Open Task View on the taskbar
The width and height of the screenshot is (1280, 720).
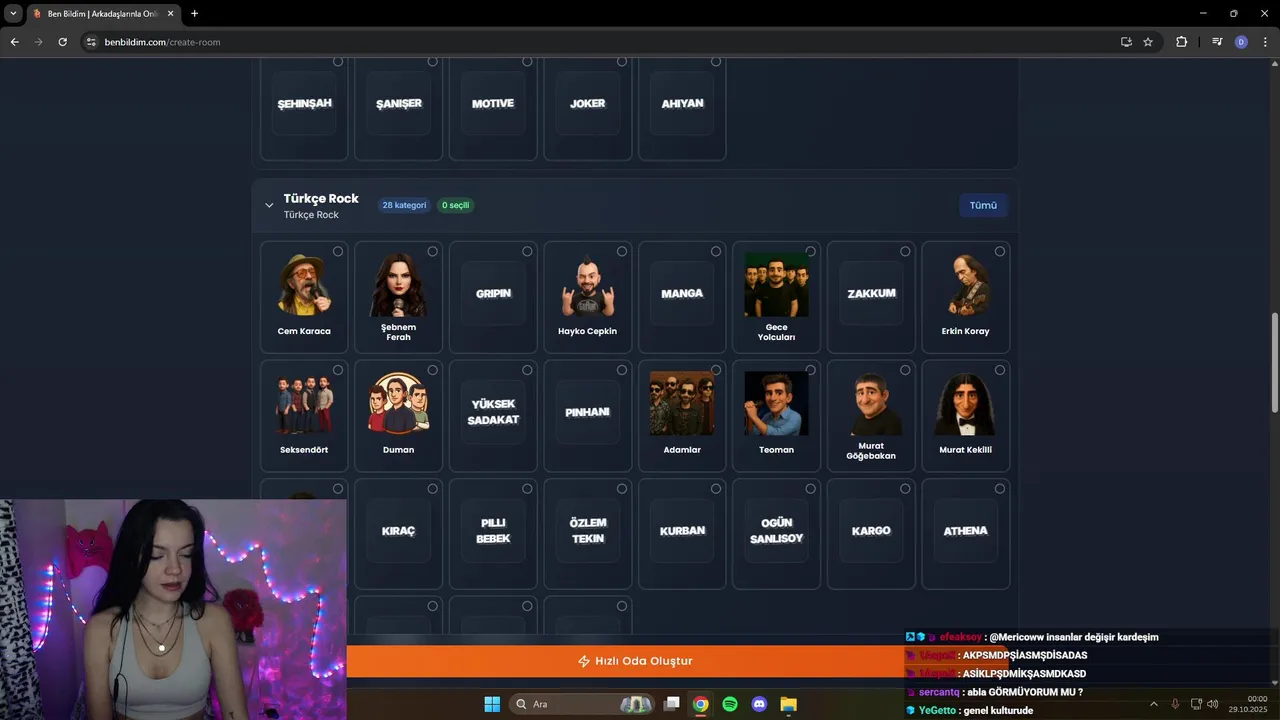click(672, 704)
